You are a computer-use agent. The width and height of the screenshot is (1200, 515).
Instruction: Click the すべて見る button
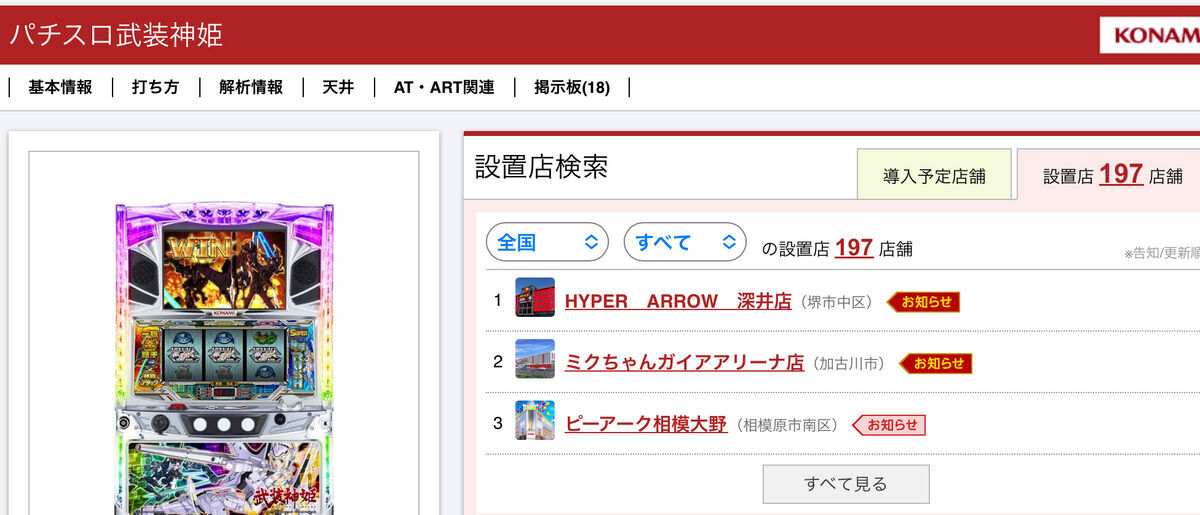pos(846,484)
